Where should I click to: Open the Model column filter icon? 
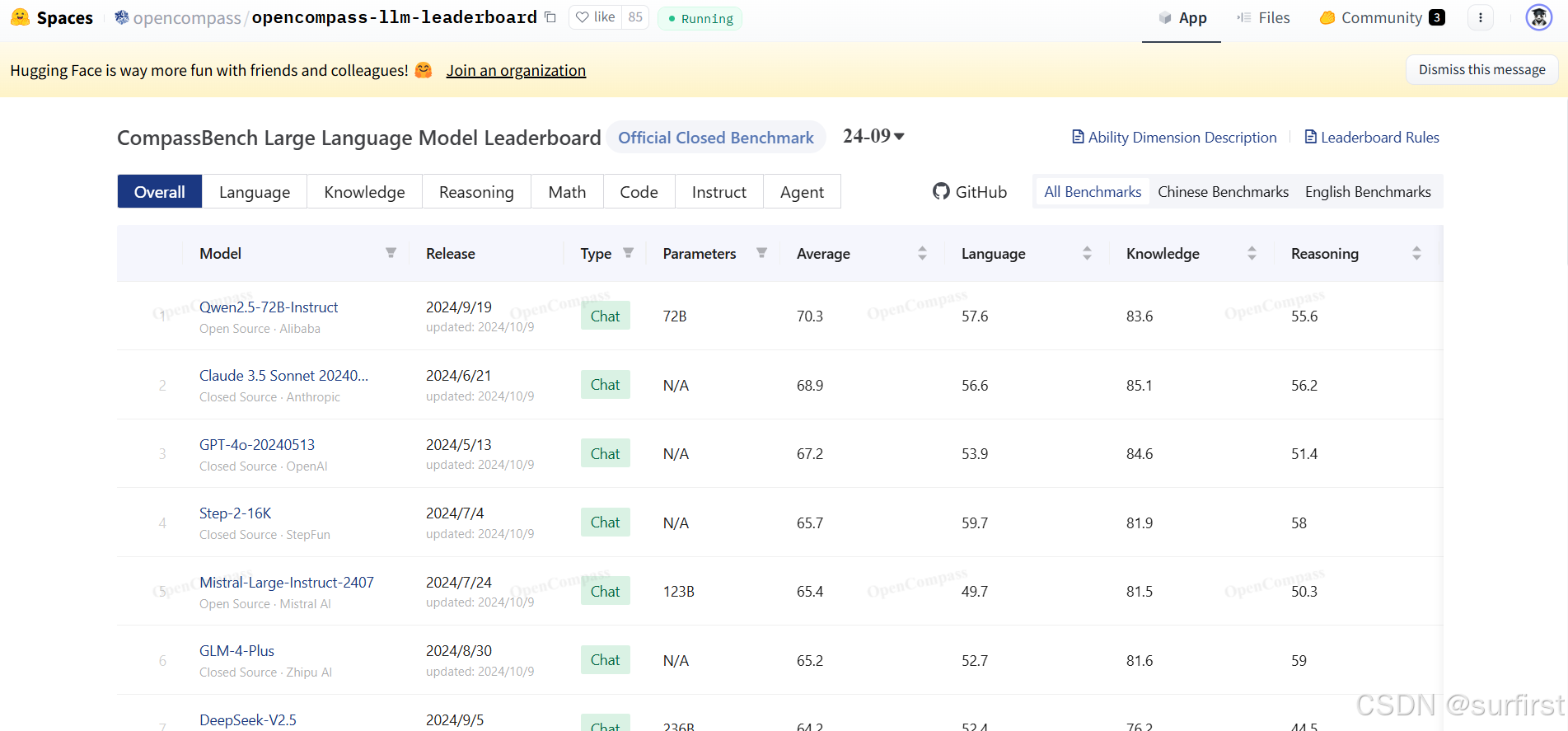[391, 253]
